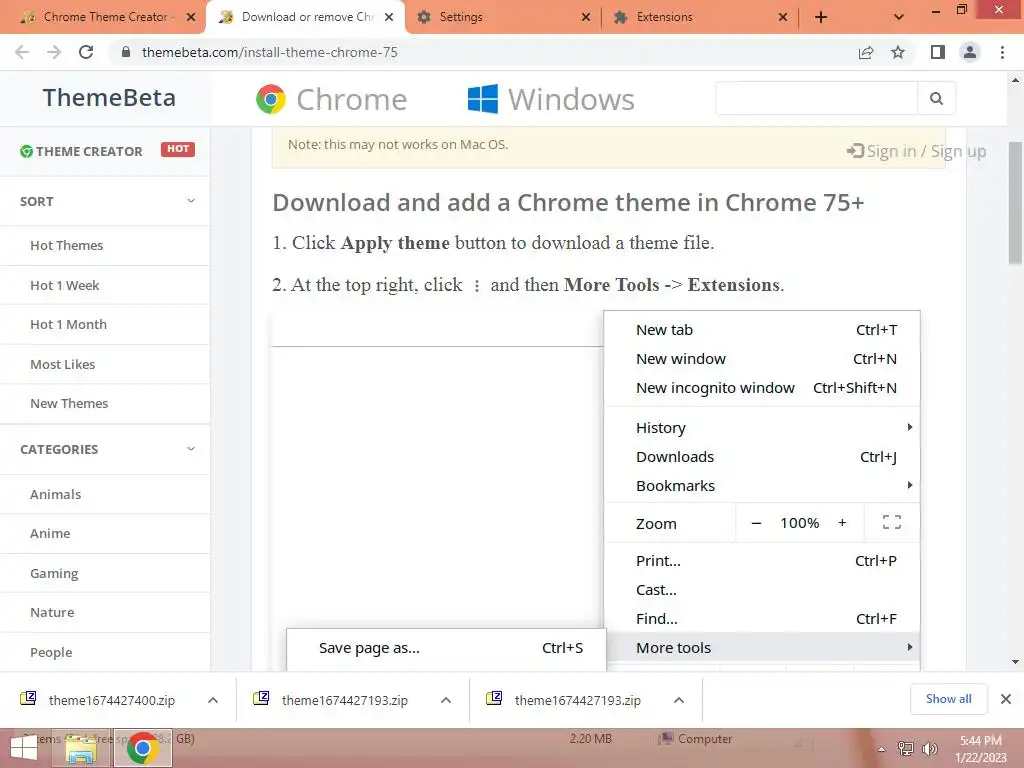Click the Chrome taskbar icon
Screen dimensions: 1024x768
pos(142,748)
